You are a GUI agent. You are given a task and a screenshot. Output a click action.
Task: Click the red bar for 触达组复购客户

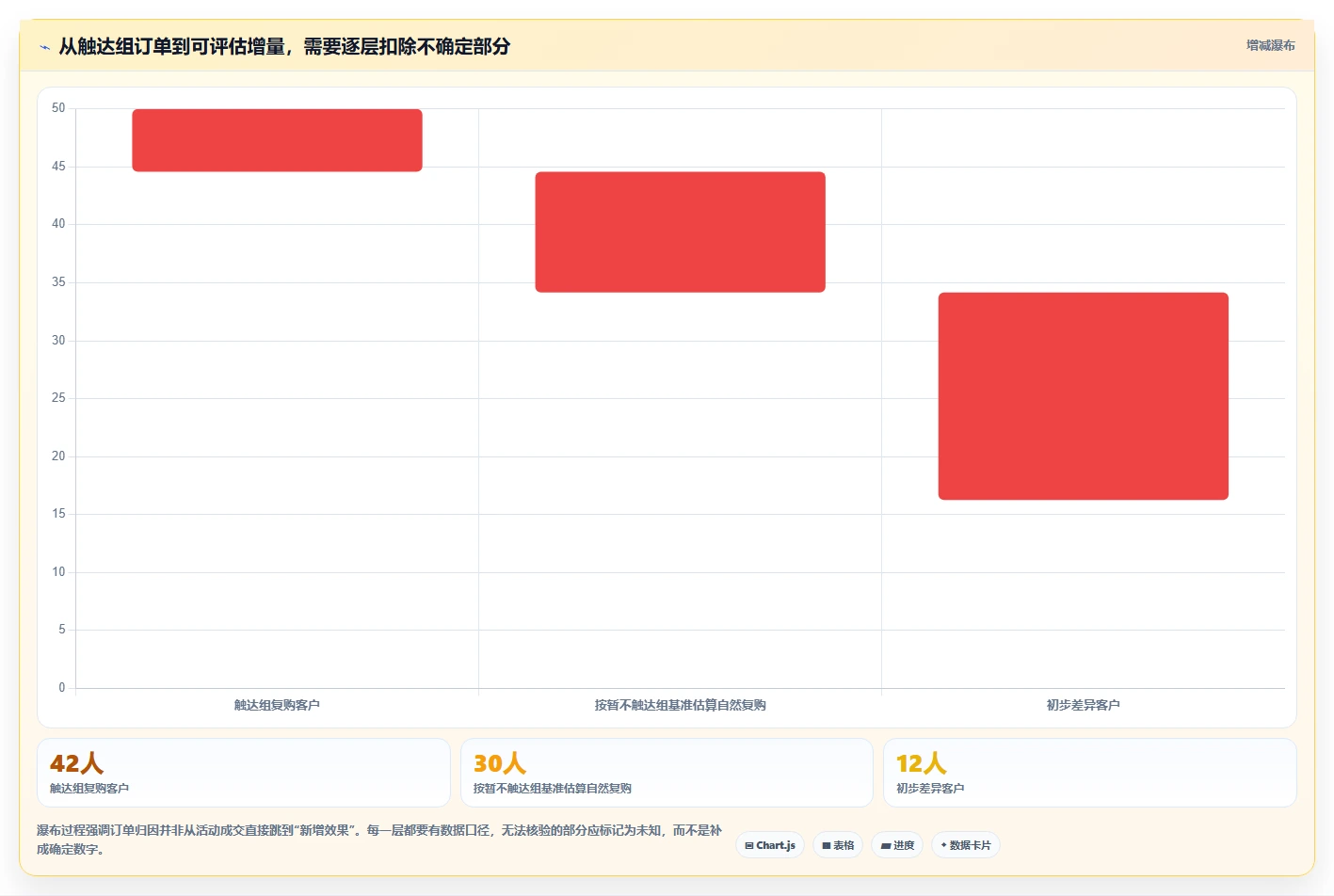click(277, 140)
